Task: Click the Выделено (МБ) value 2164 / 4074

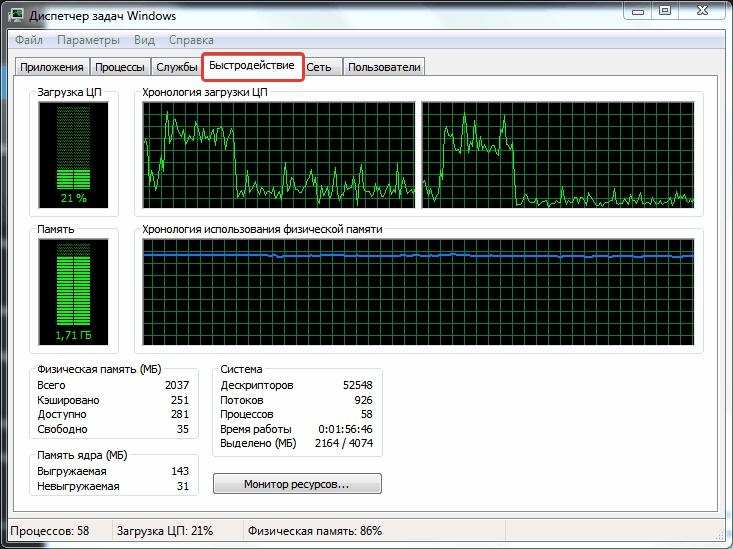Action: click(344, 443)
